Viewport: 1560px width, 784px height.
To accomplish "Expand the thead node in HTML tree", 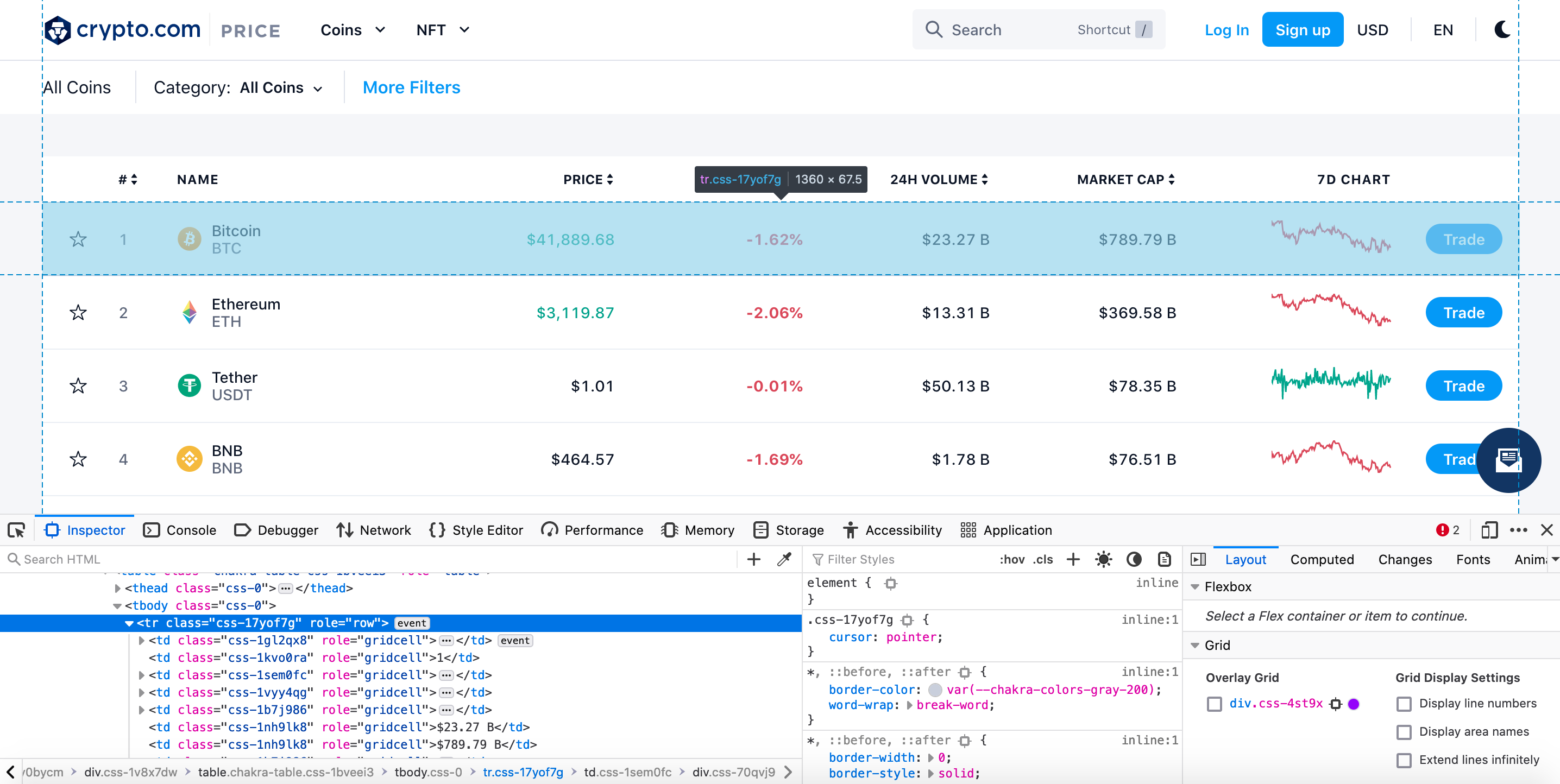I will 117,589.
